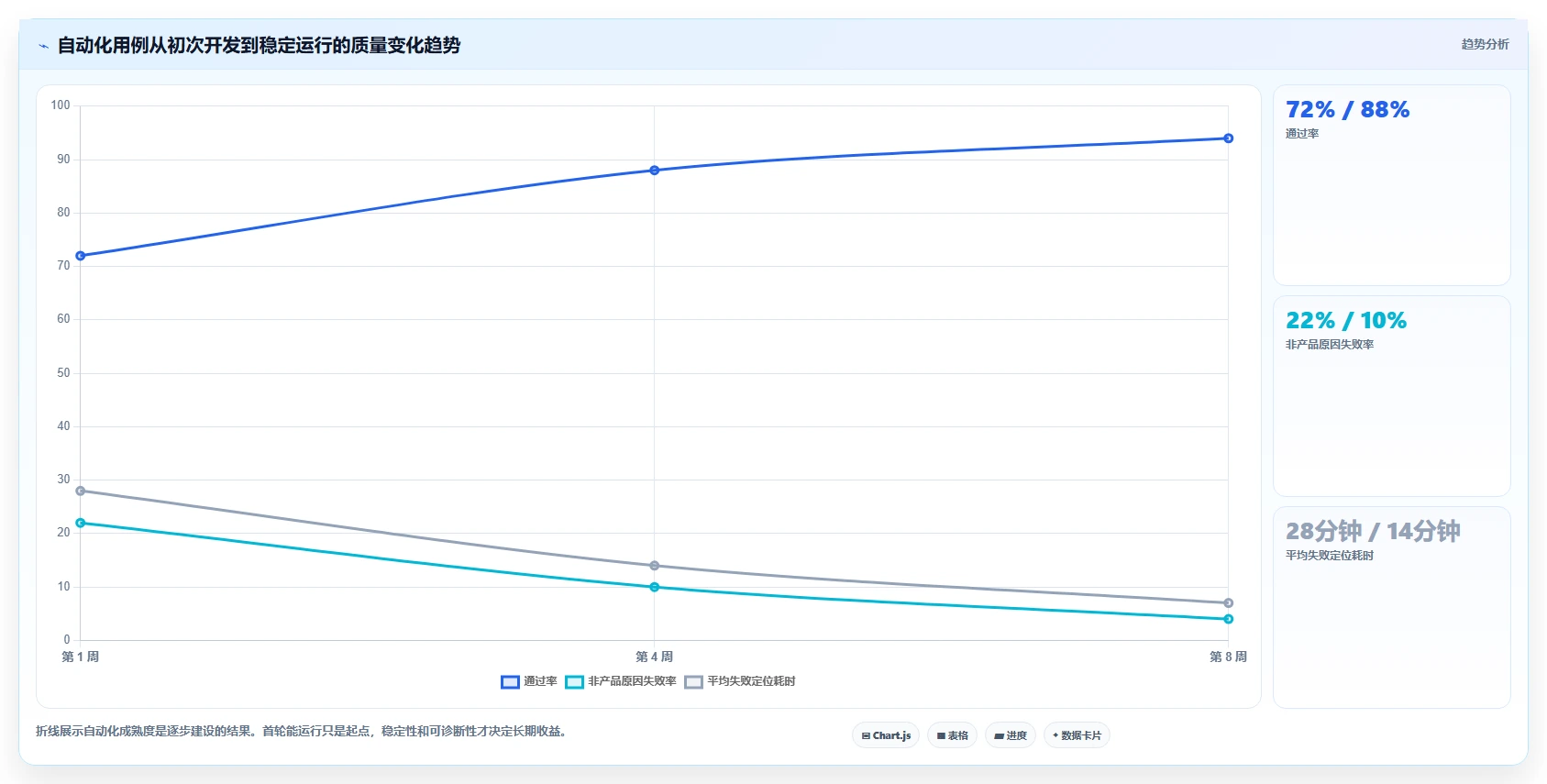Select the 22% / 10% stat value
Viewport: 1547px width, 784px height.
(1345, 321)
